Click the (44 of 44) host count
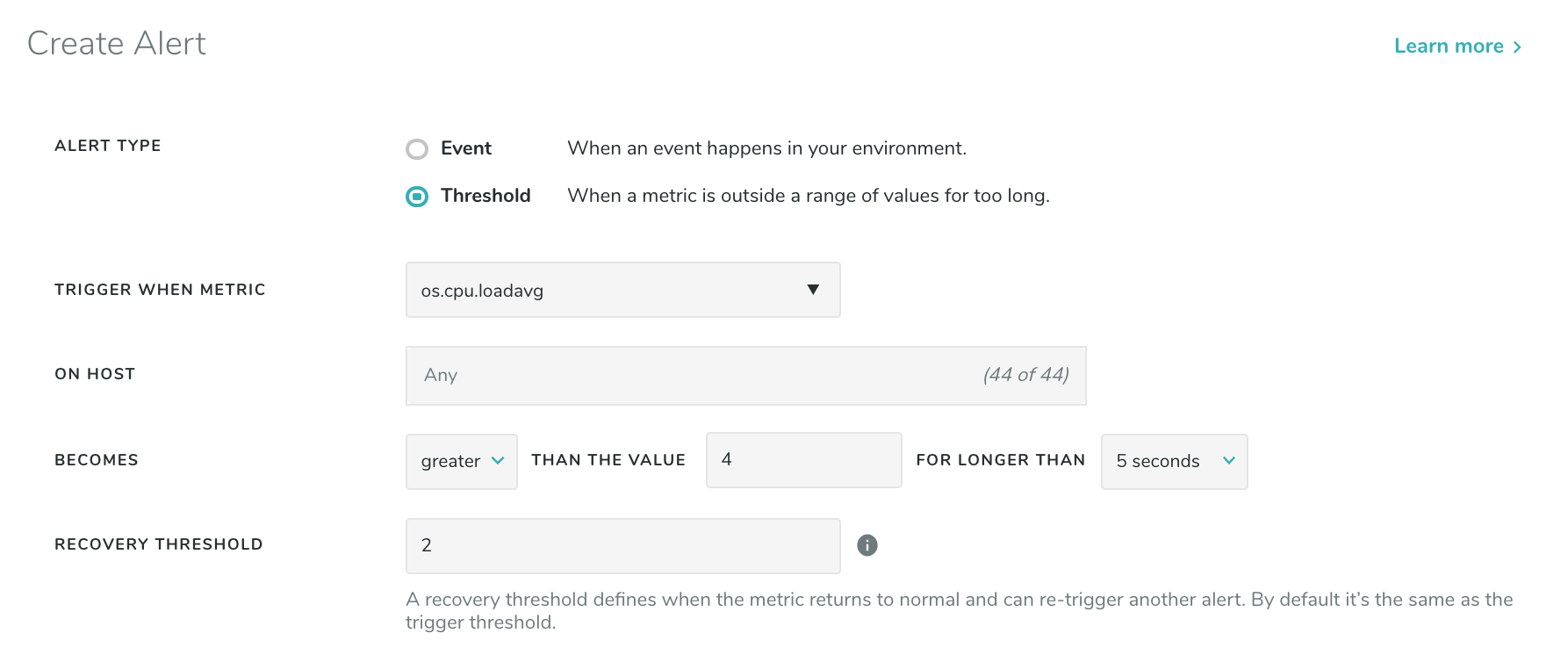The height and width of the screenshot is (655, 1568). [x=1025, y=375]
